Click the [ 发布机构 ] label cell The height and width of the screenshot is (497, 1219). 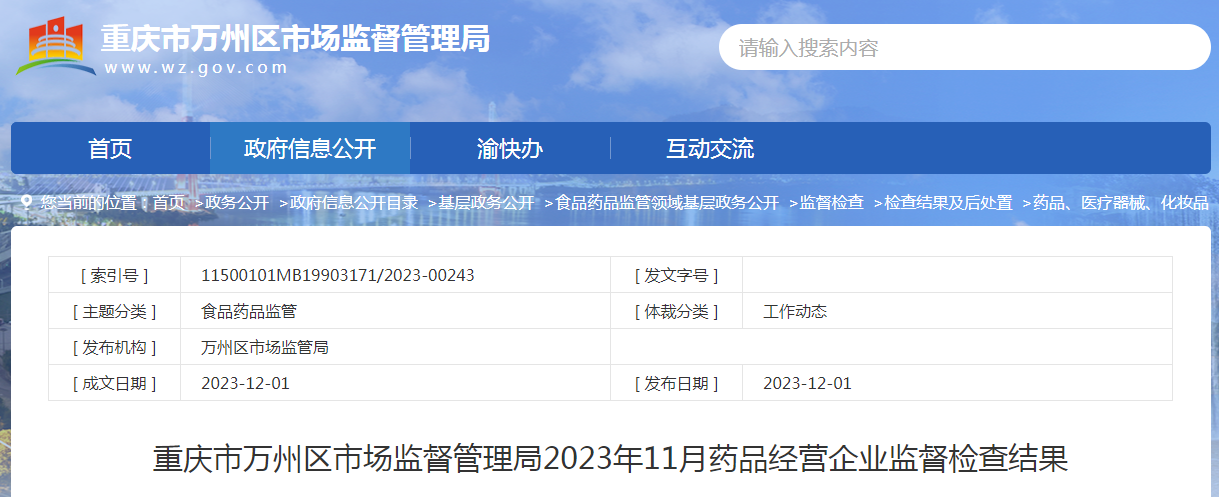point(114,347)
